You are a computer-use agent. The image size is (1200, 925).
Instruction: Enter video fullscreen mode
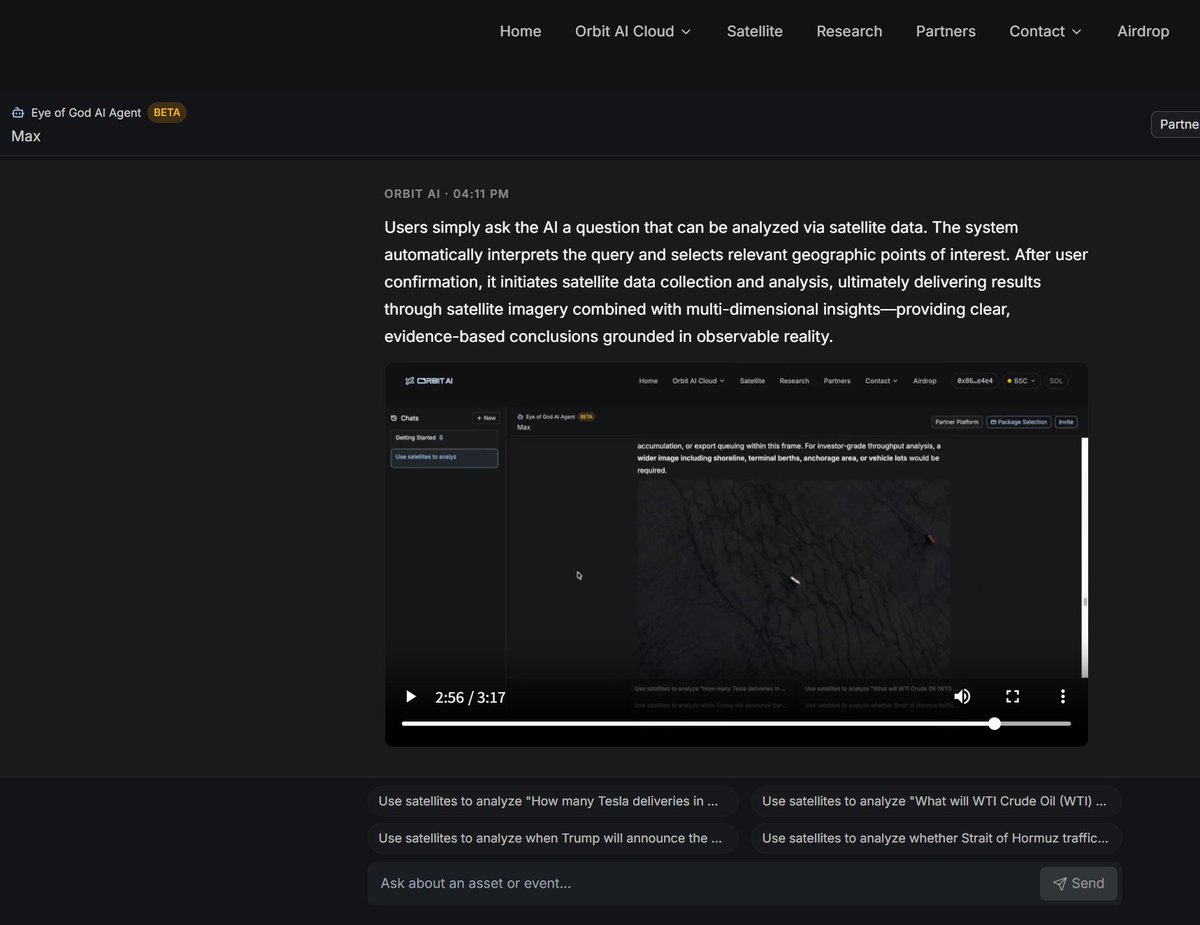pyautogui.click(x=1012, y=697)
